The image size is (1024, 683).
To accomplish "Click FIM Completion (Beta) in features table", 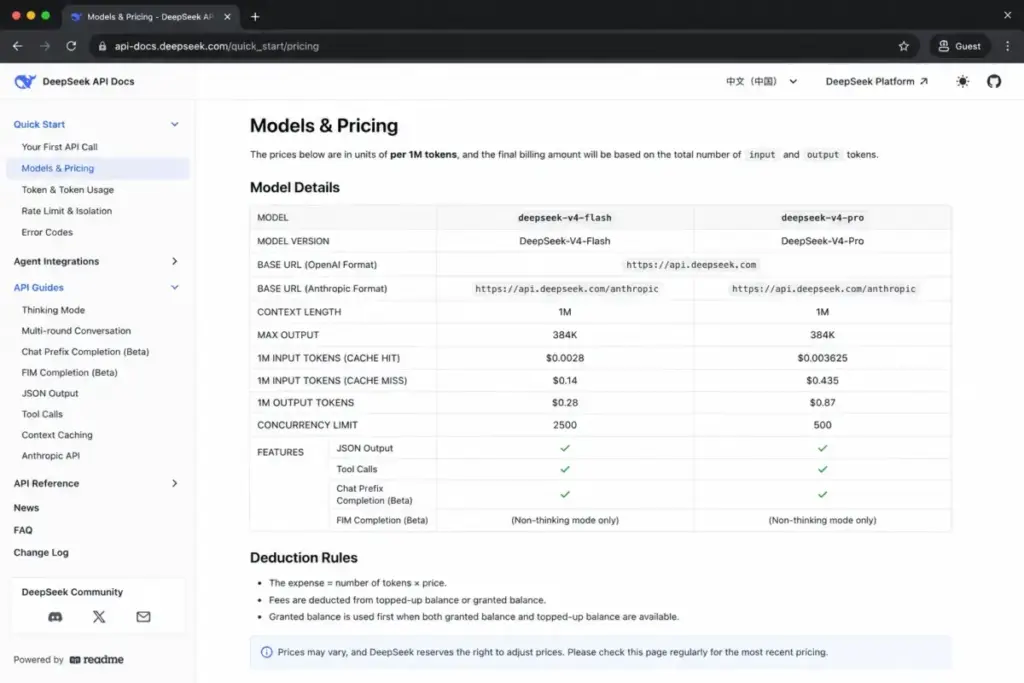I will click(x=382, y=520).
